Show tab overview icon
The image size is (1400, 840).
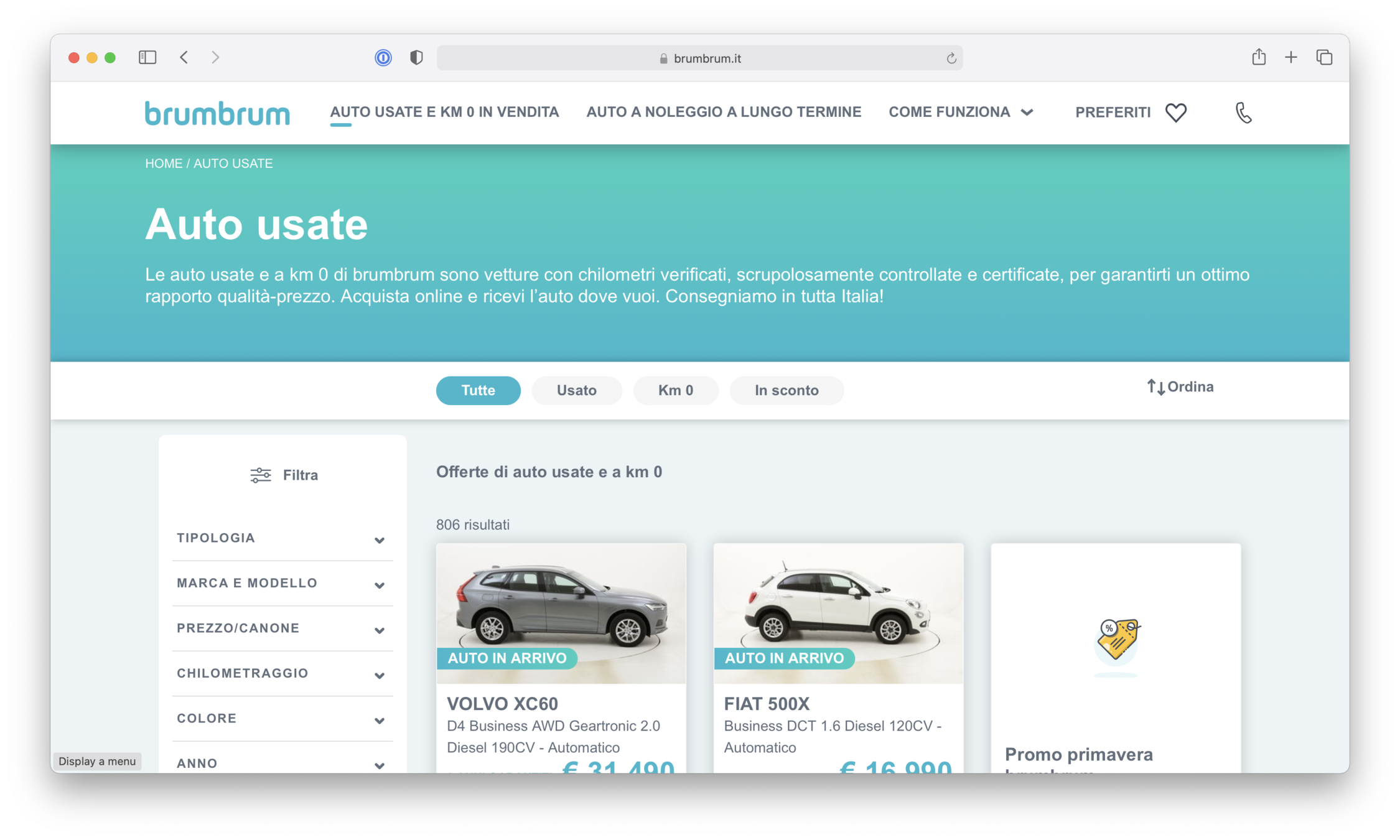[x=1324, y=58]
